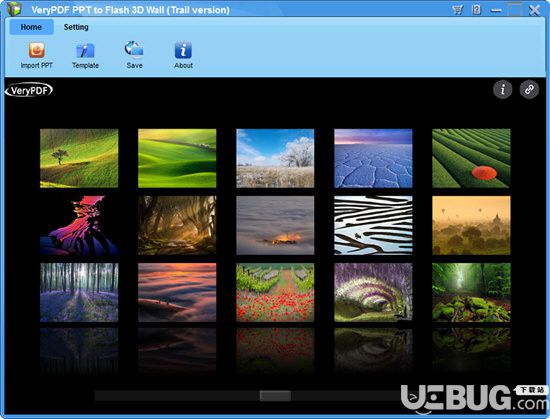Screen dimensions: 550x419
Task: Select the black and white terraces thumbnail
Action: tap(373, 225)
